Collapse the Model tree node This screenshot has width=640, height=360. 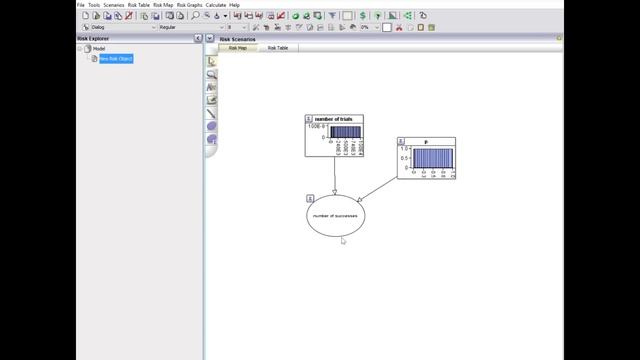pyautogui.click(x=80, y=49)
